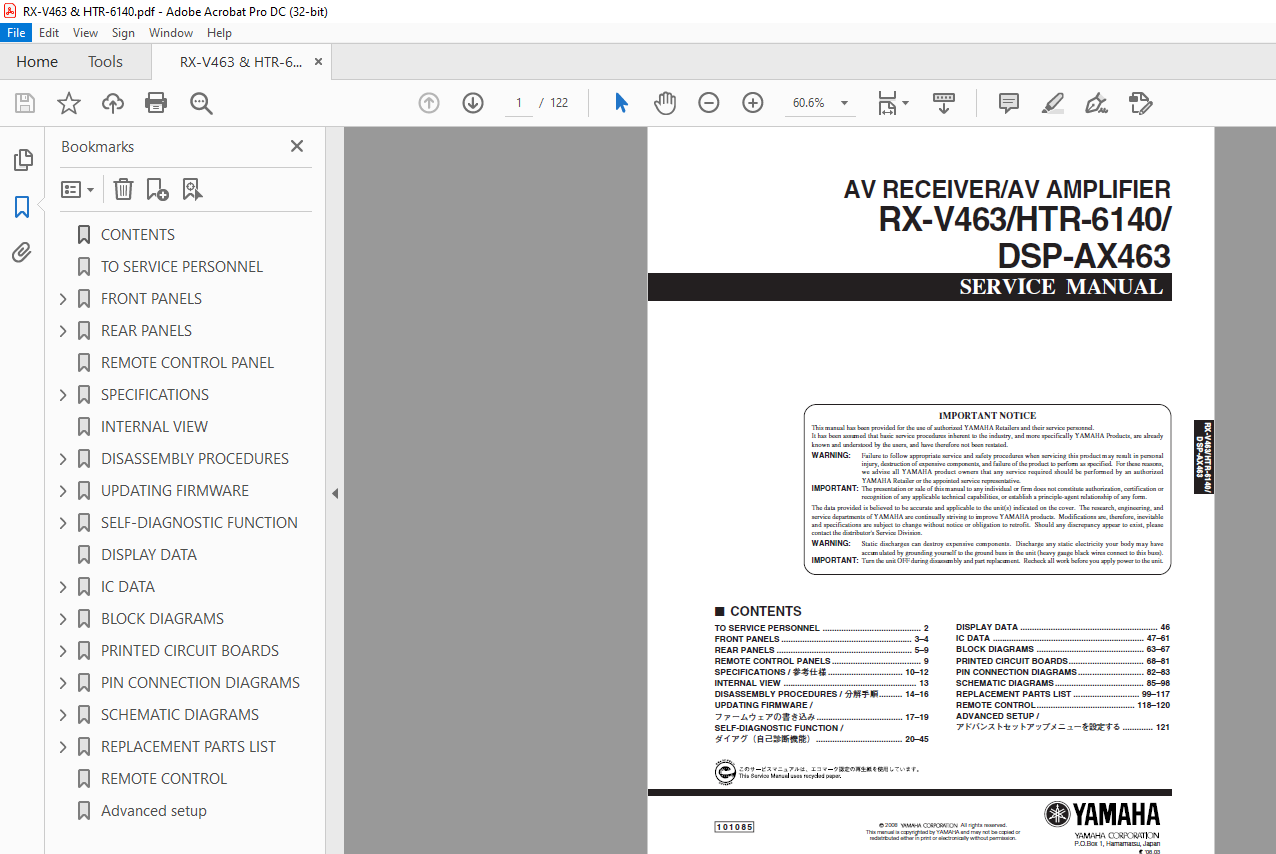Expand SCHEMATIC DIAGRAMS bookmark

point(63,715)
